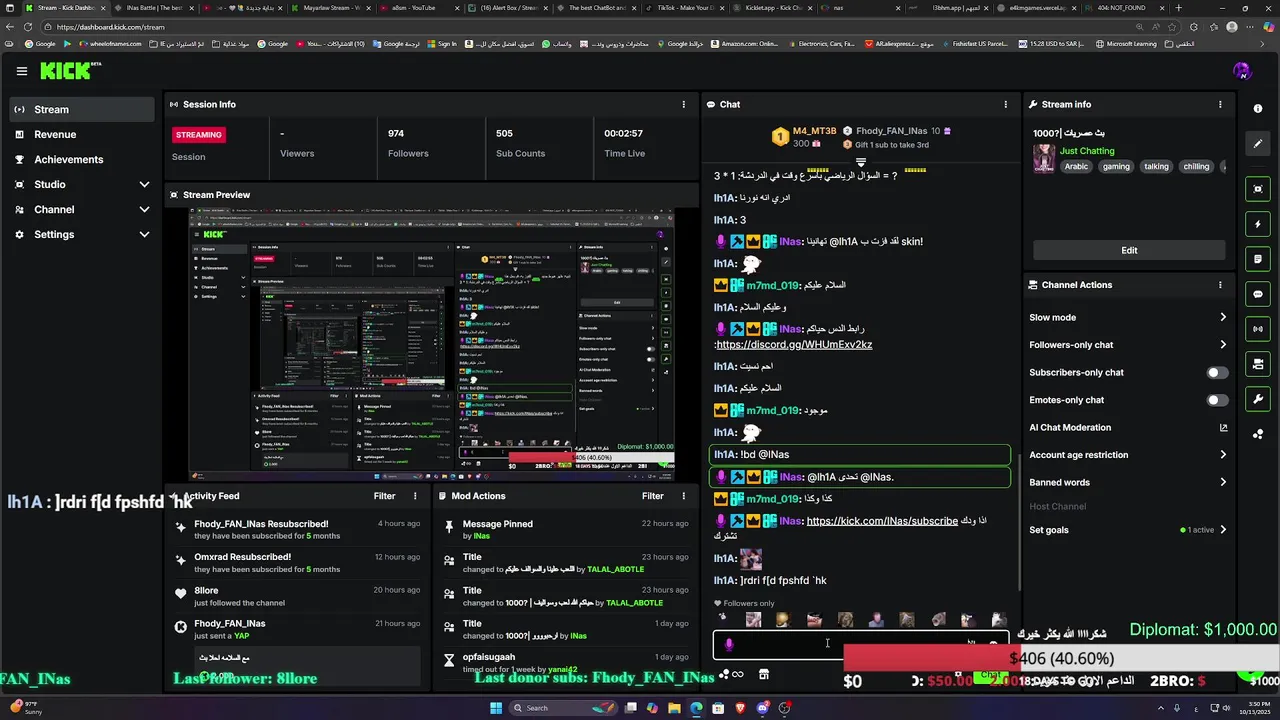The height and width of the screenshot is (720, 1280).
Task: Open AI Chat Moderation external link icon
Action: [x=1223, y=428]
